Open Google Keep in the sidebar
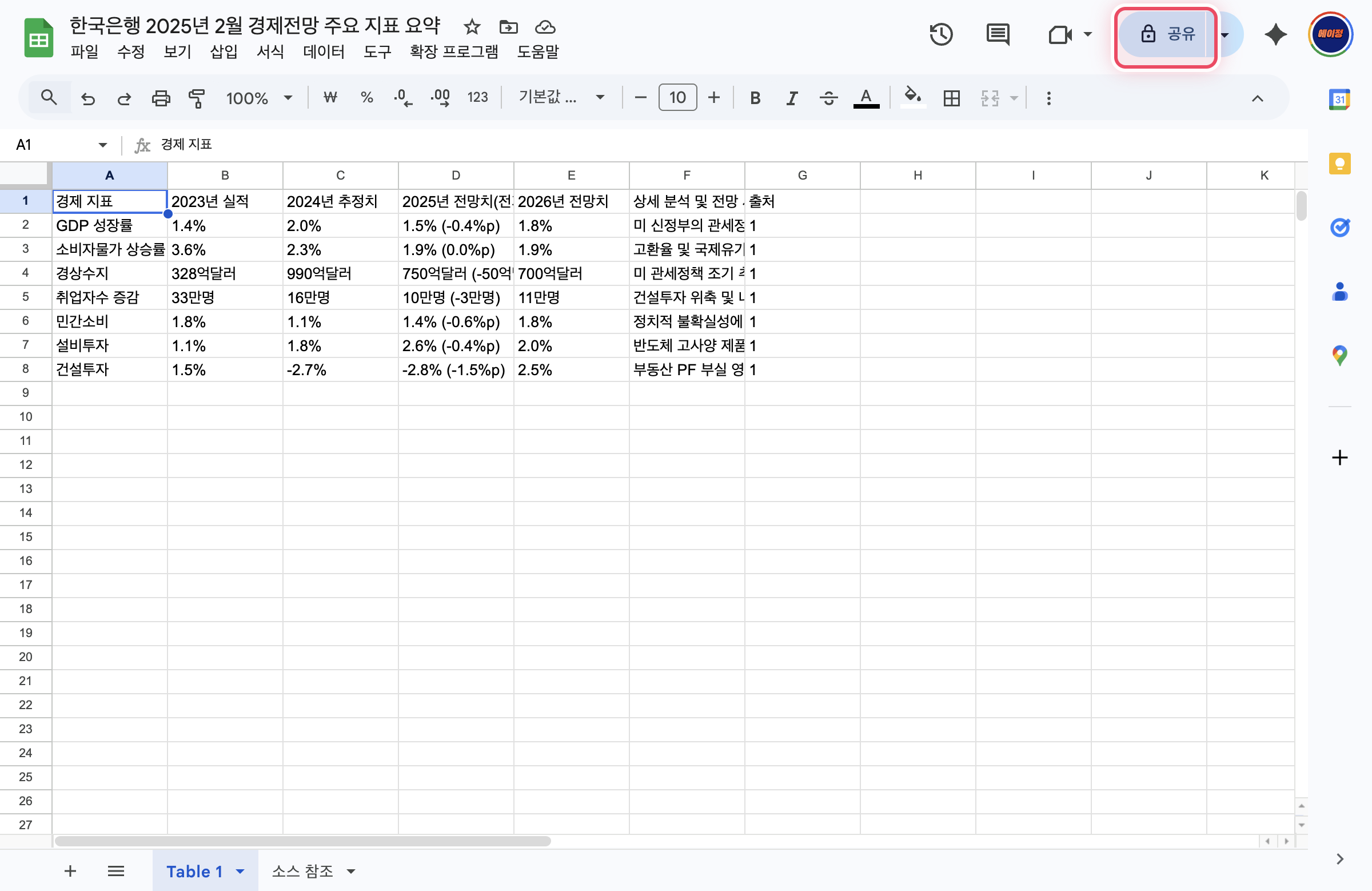Image resolution: width=1372 pixels, height=891 pixels. coord(1340,163)
